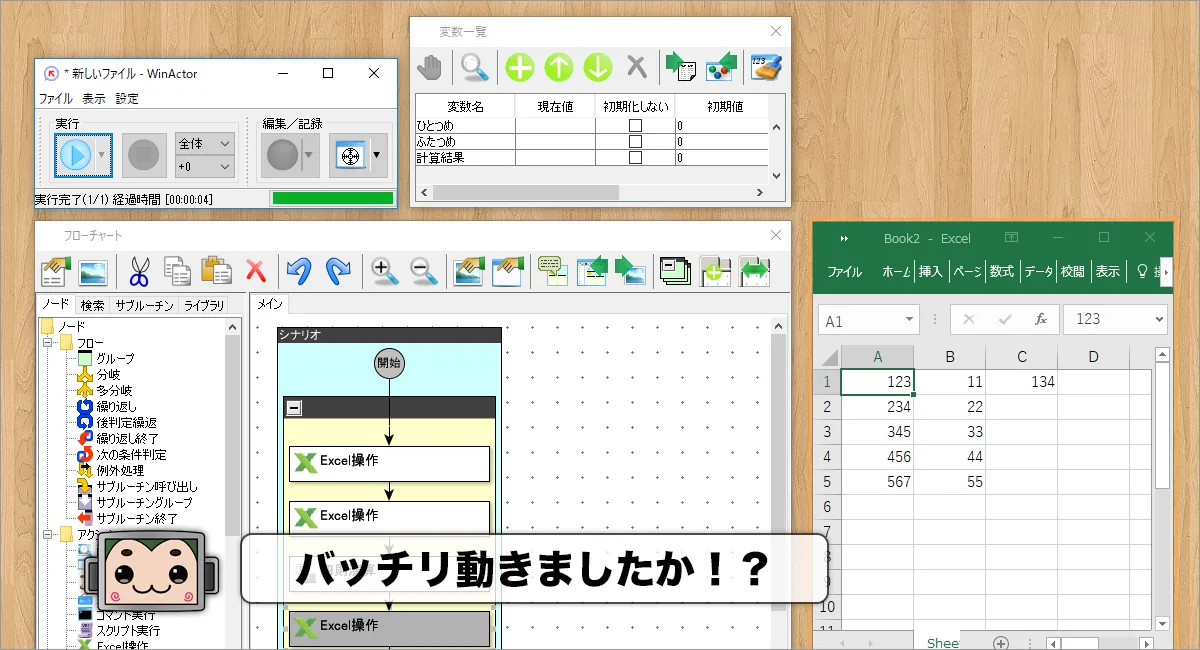Delete the node with the red X
The image size is (1200, 650).
tap(256, 271)
